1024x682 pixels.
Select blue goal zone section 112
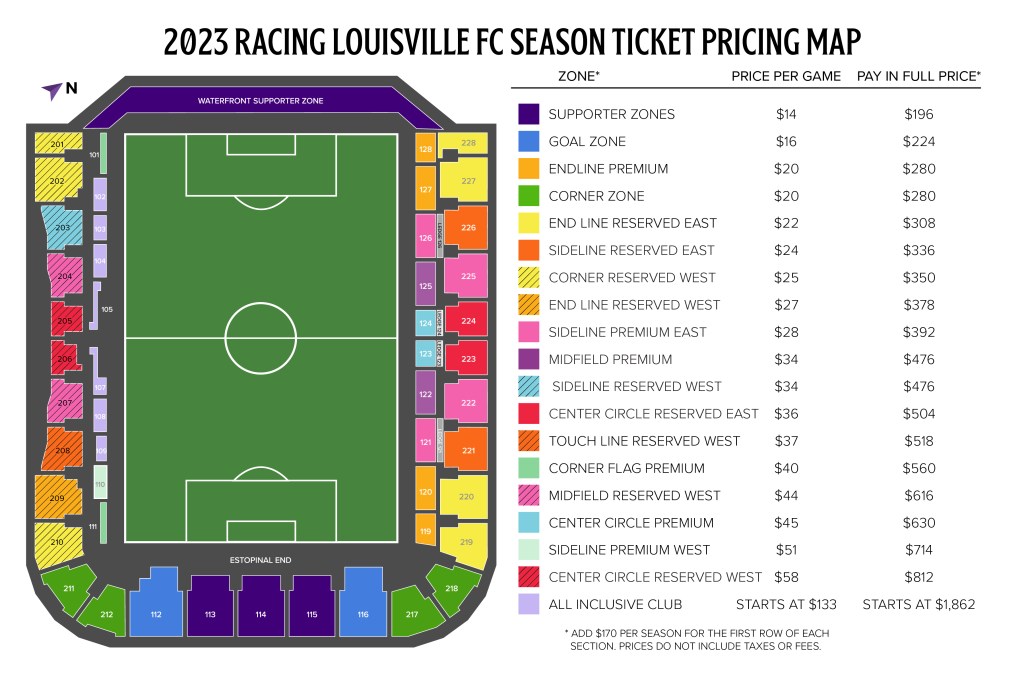point(155,602)
